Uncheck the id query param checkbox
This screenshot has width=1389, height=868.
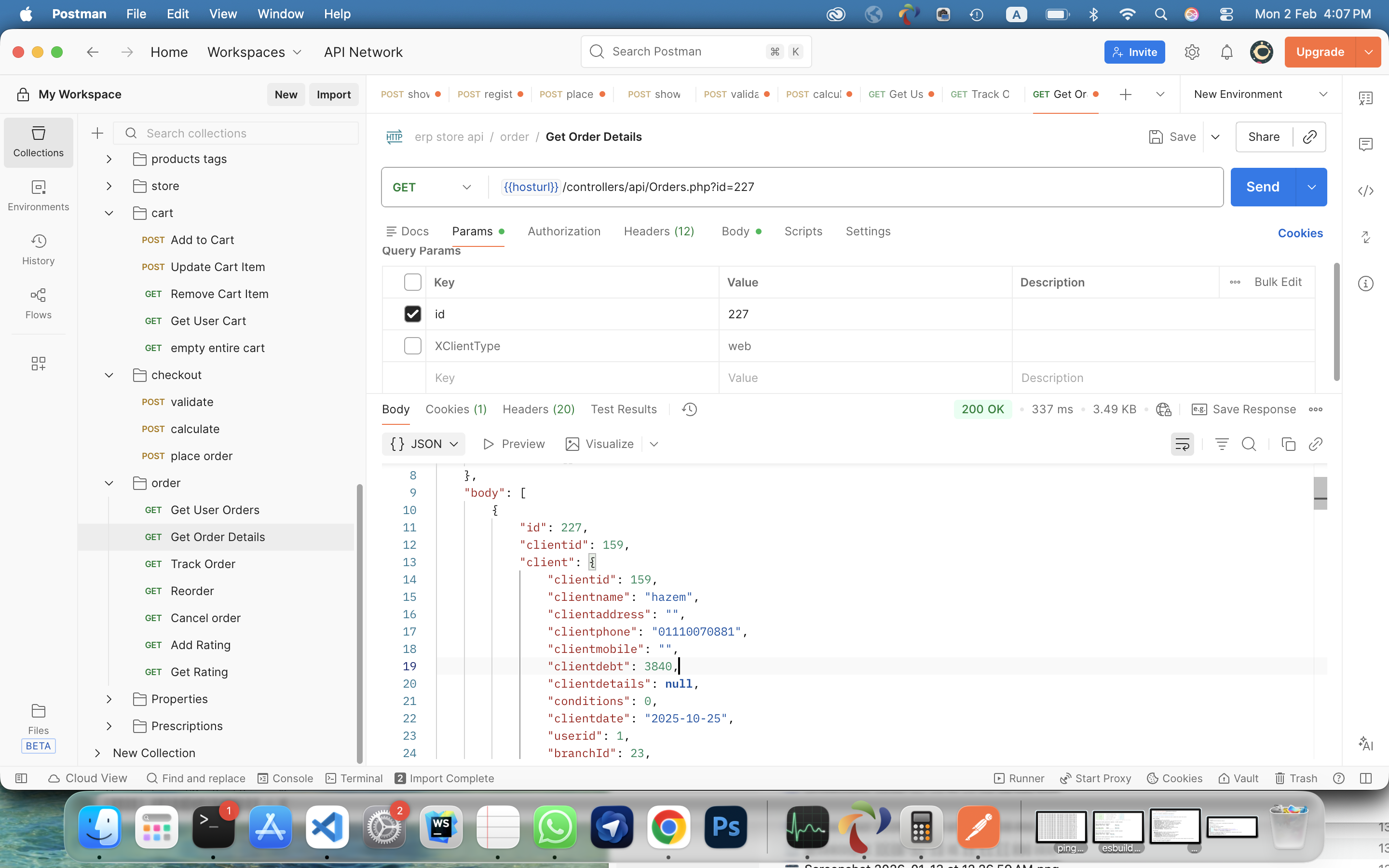point(412,314)
